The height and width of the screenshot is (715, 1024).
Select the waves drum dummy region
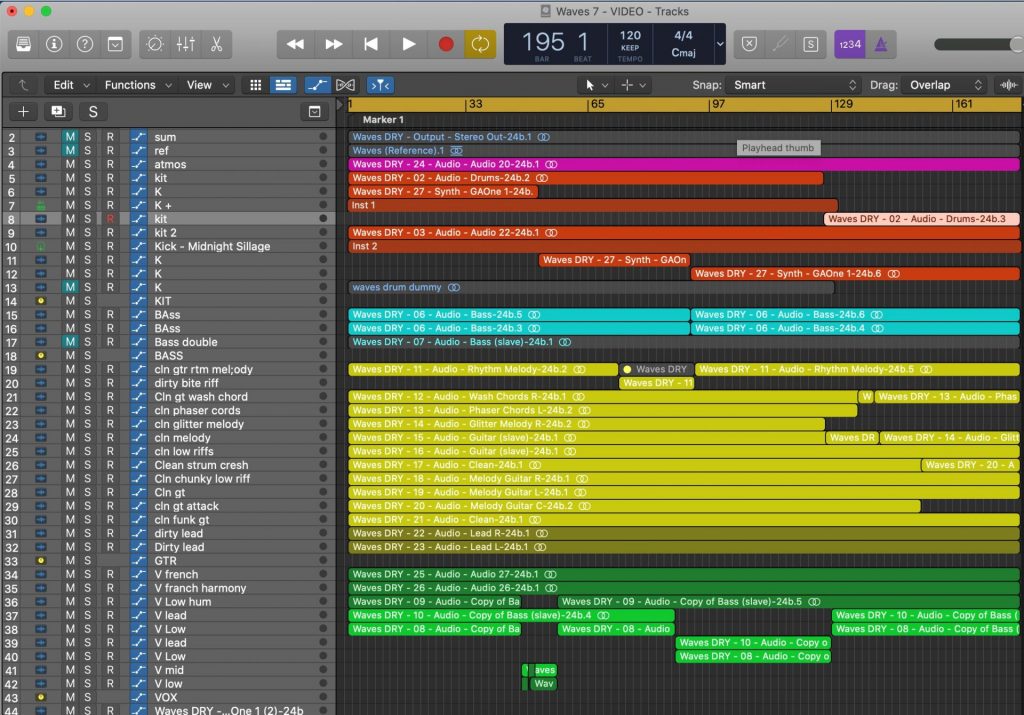point(591,287)
